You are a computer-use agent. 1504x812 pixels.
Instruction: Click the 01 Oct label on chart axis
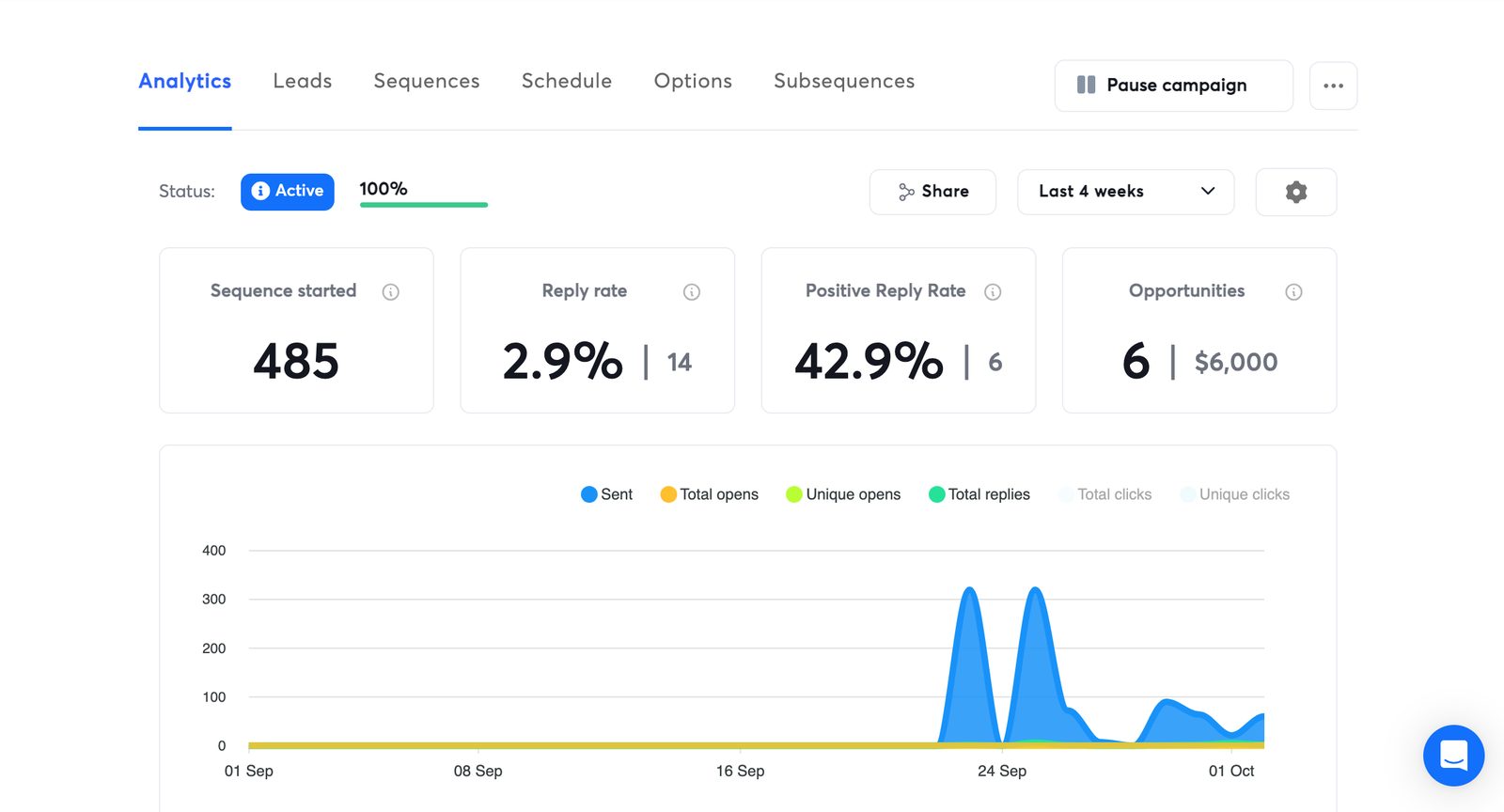(x=1231, y=772)
